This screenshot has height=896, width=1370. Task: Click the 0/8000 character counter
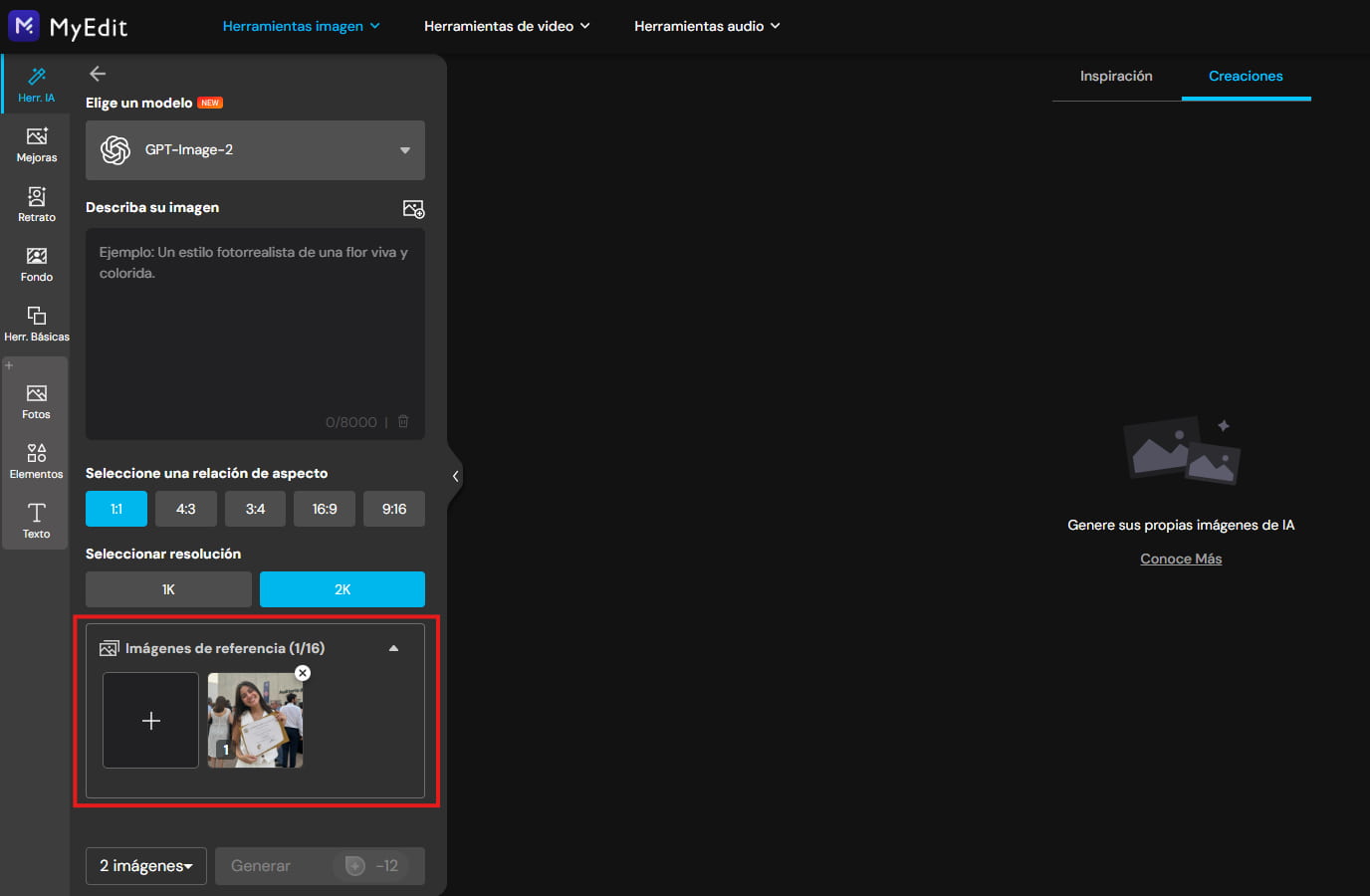pos(351,422)
